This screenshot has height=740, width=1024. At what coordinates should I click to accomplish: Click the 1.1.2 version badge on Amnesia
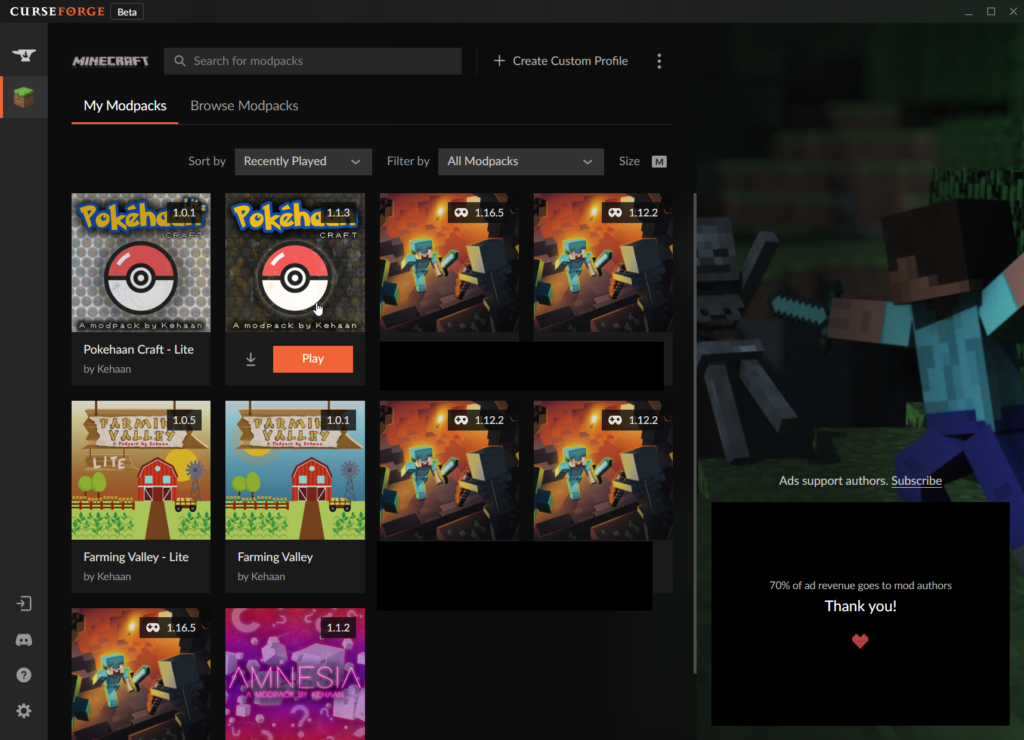tap(338, 628)
